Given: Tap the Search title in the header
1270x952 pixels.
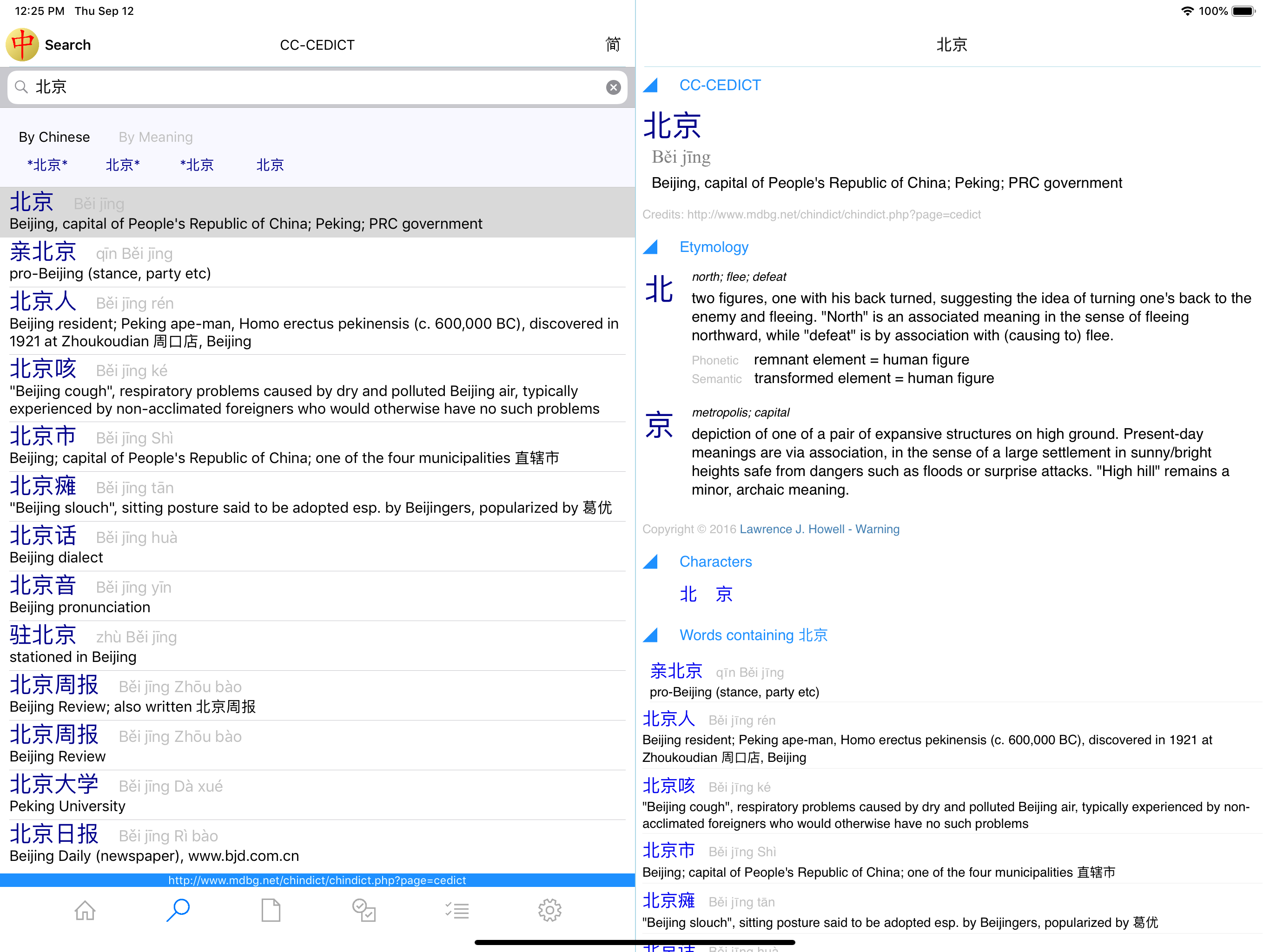Looking at the screenshot, I should [x=68, y=45].
